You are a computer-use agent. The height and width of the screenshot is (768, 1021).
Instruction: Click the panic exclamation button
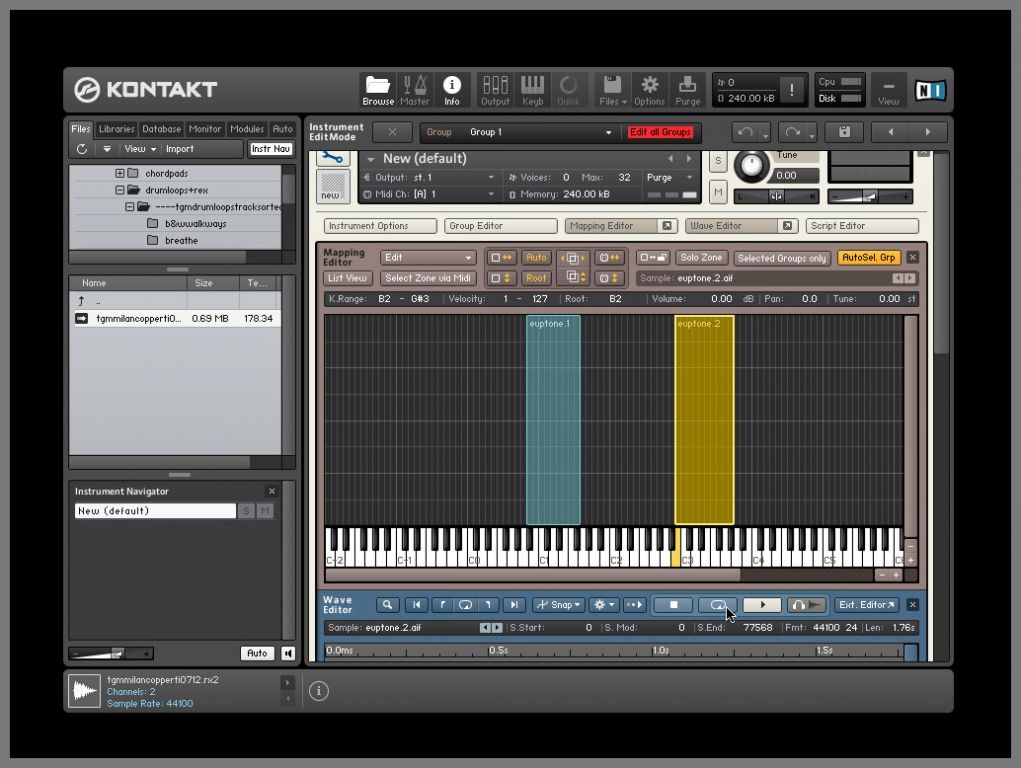pos(792,89)
